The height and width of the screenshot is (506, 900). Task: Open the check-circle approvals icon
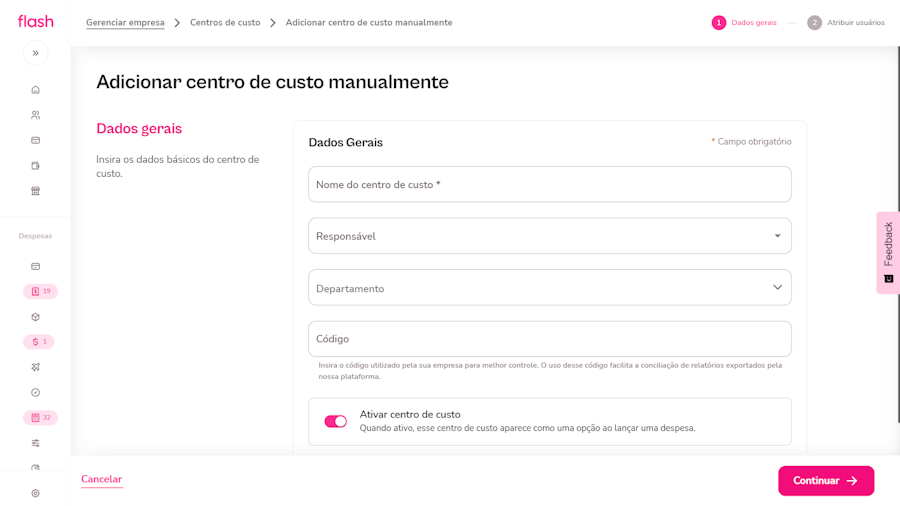coord(36,392)
